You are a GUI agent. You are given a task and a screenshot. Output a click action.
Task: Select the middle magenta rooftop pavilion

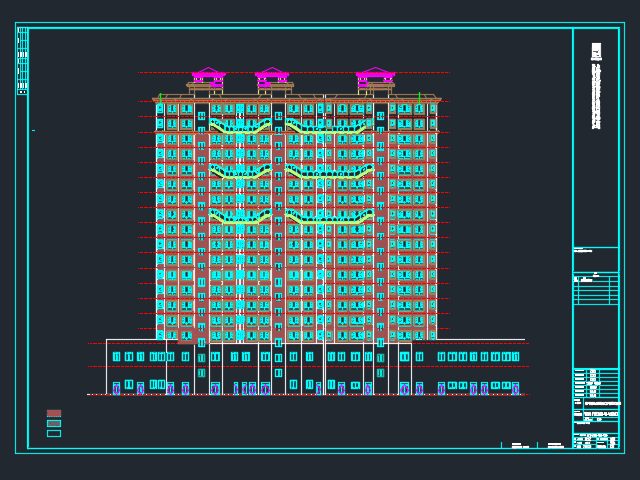tap(272, 76)
